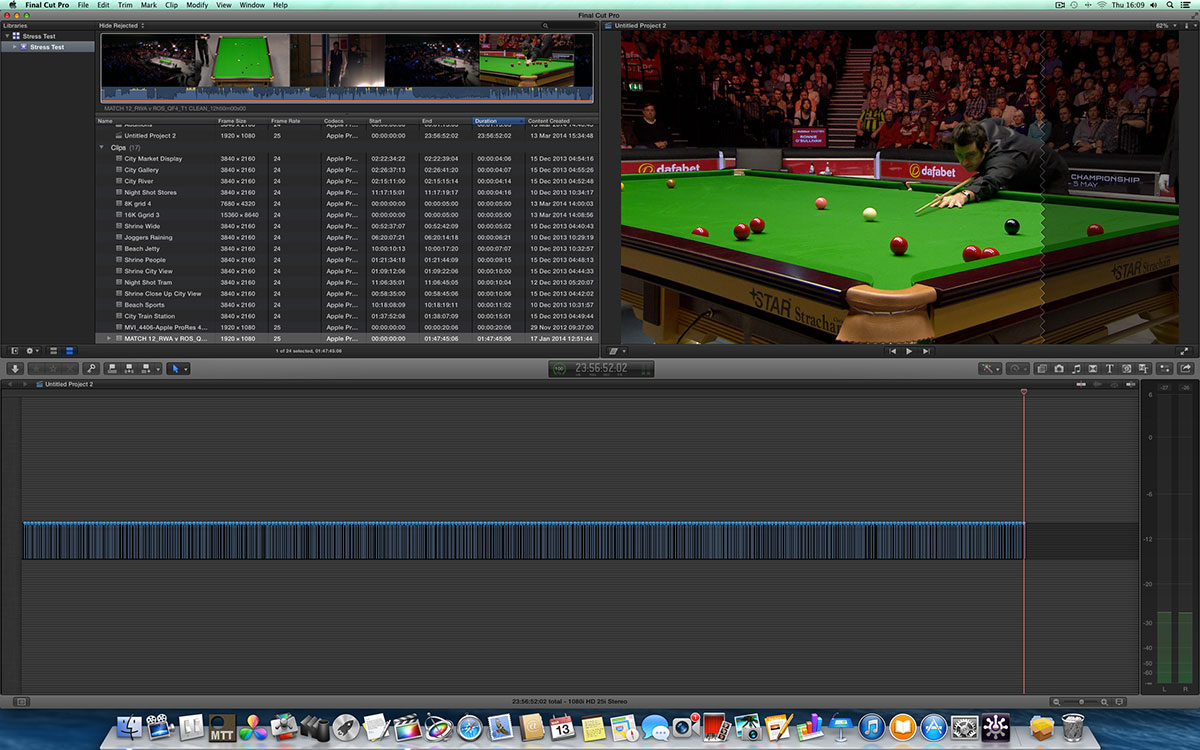Open the Keyword Editor key icon
The width and height of the screenshot is (1200, 750).
coord(91,369)
